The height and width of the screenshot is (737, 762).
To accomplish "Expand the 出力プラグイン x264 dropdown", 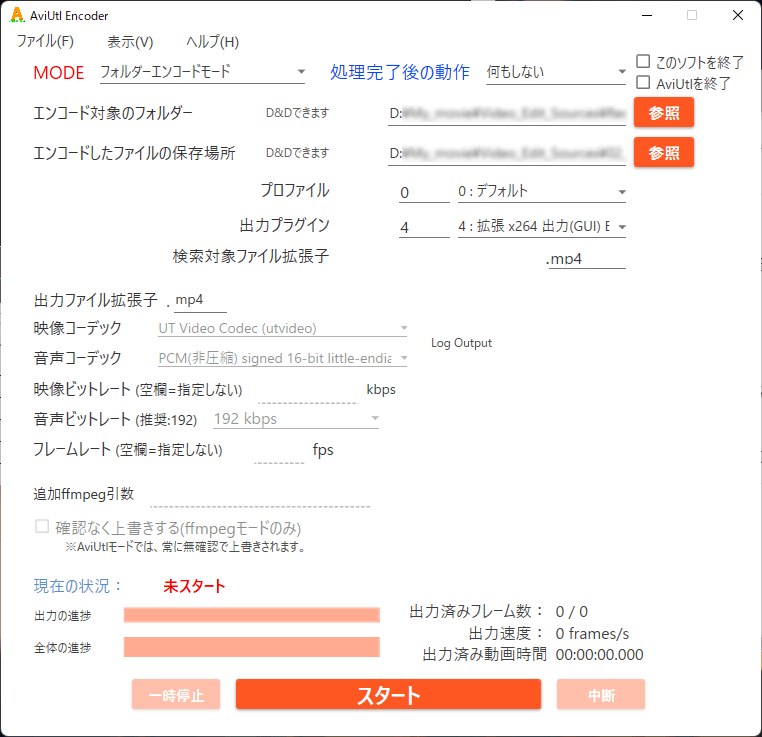I will pyautogui.click(x=541, y=227).
